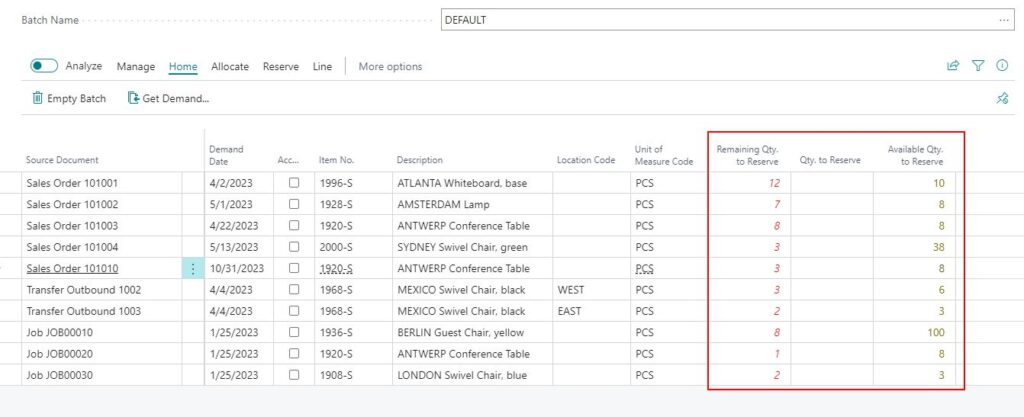The width and height of the screenshot is (1024, 417).
Task: Check Accept box for Sales Order 101001
Action: point(294,183)
